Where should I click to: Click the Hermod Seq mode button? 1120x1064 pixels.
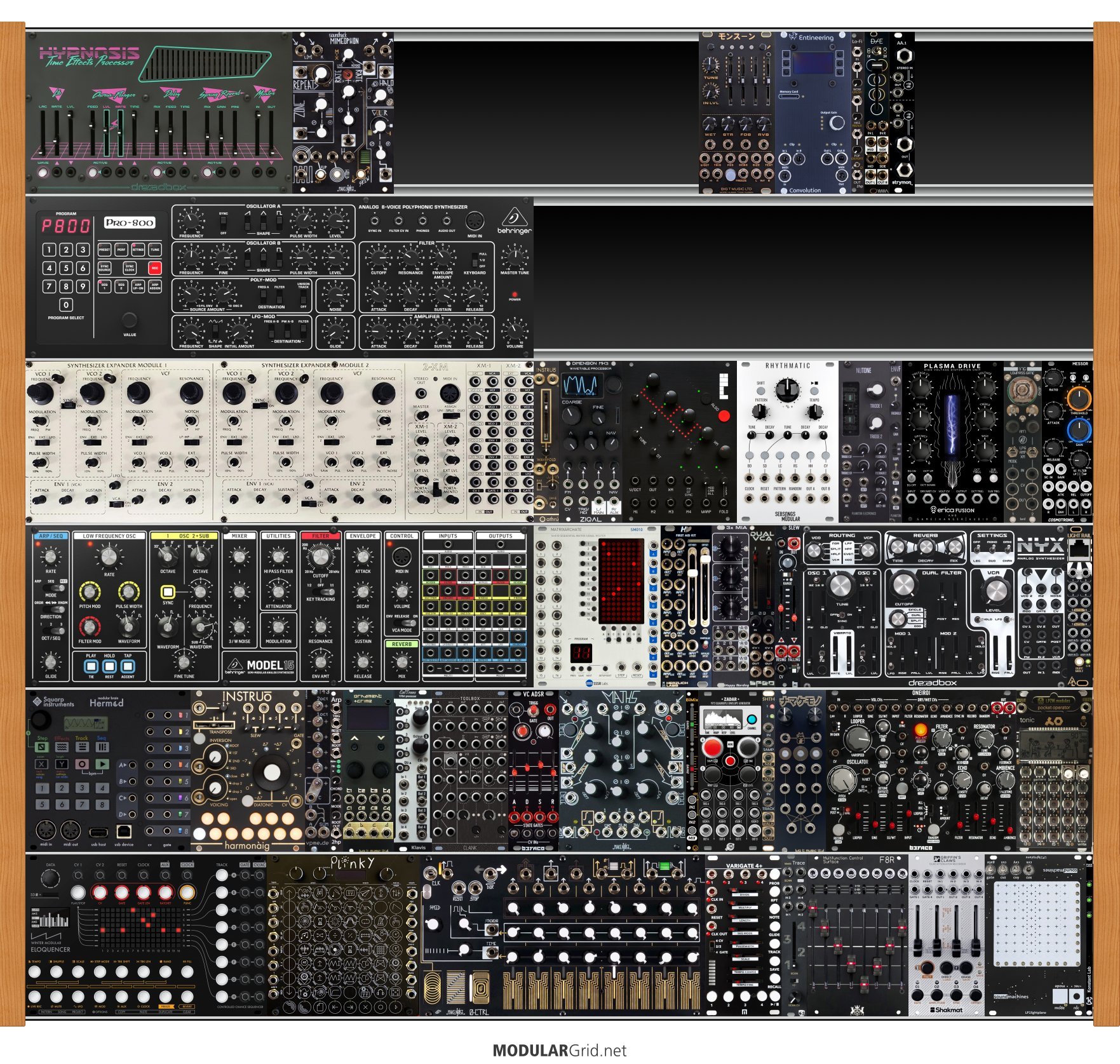click(x=102, y=747)
